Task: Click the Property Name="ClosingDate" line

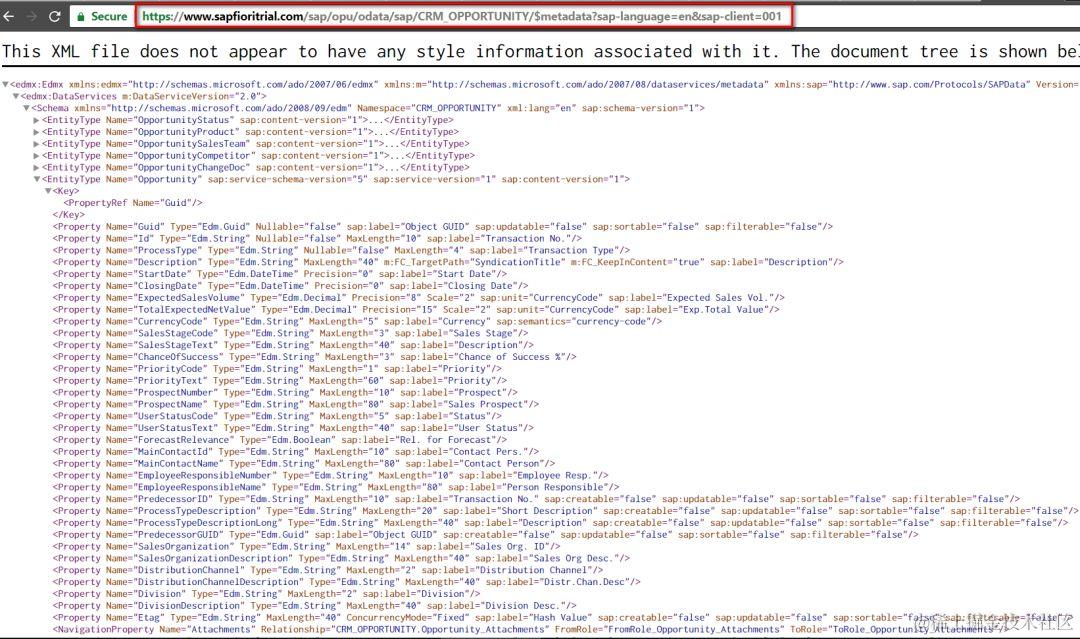Action: tap(291, 286)
